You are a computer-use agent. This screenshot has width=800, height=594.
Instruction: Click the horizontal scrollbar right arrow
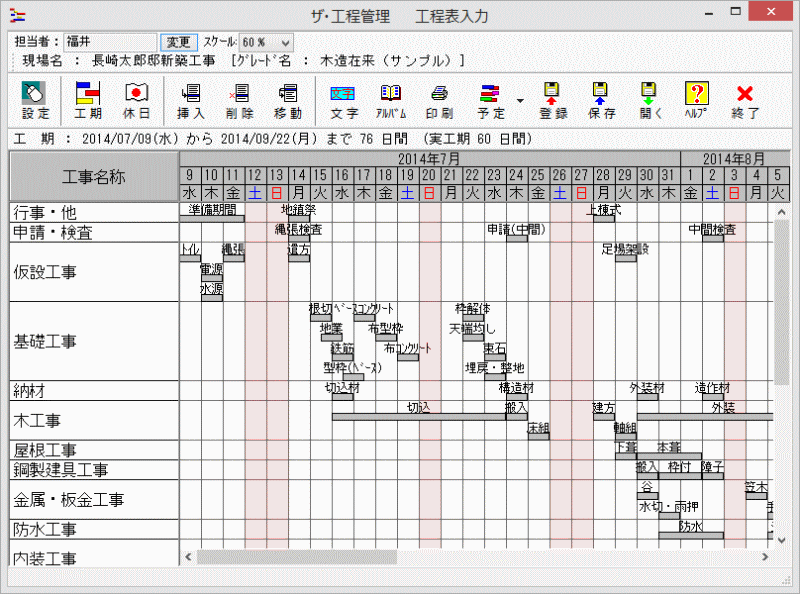pyautogui.click(x=765, y=557)
